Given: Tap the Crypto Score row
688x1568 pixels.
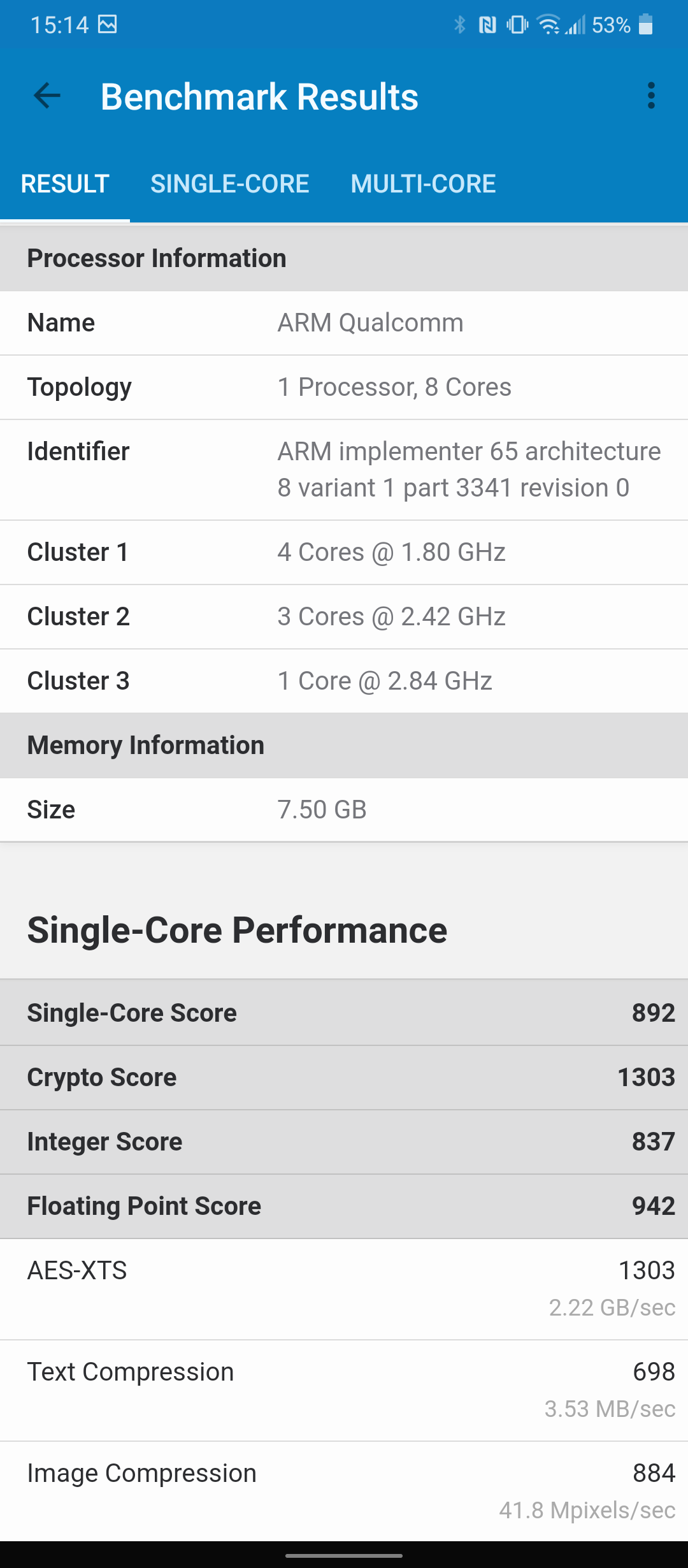Looking at the screenshot, I should (x=344, y=1077).
